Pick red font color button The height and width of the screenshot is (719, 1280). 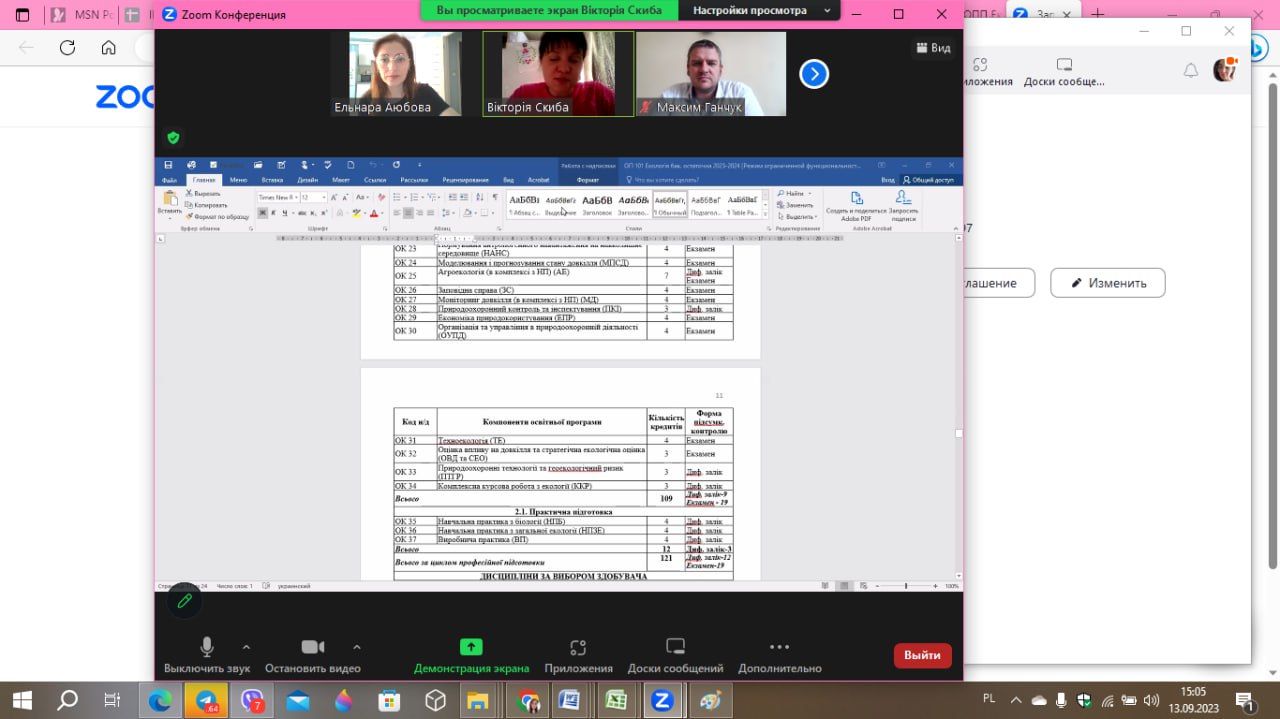375,213
